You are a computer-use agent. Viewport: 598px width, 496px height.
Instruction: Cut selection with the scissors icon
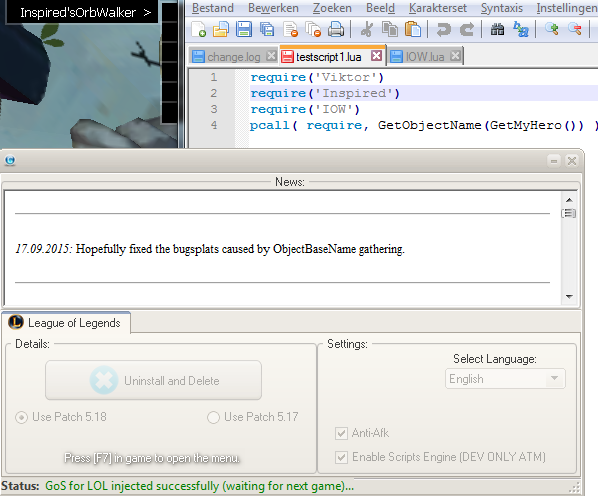tap(367, 29)
